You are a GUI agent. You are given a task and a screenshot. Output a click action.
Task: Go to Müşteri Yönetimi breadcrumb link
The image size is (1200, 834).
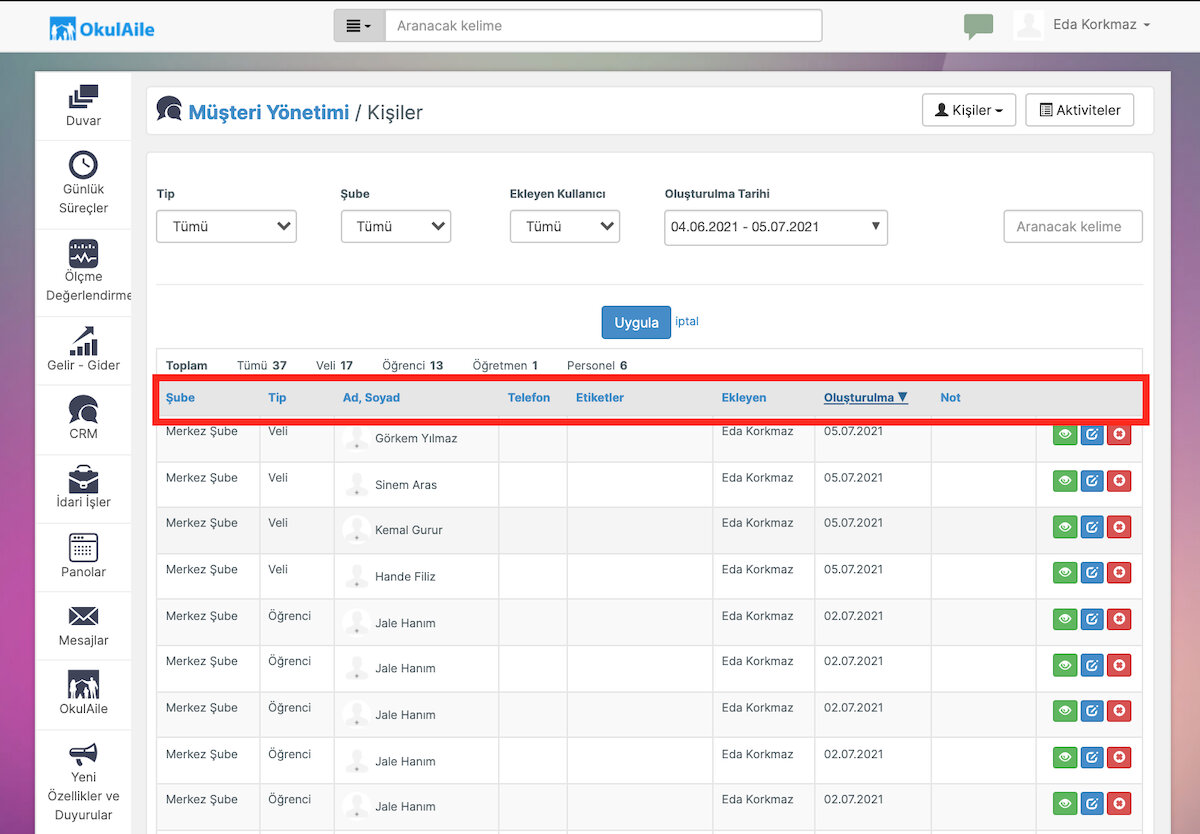pos(269,112)
